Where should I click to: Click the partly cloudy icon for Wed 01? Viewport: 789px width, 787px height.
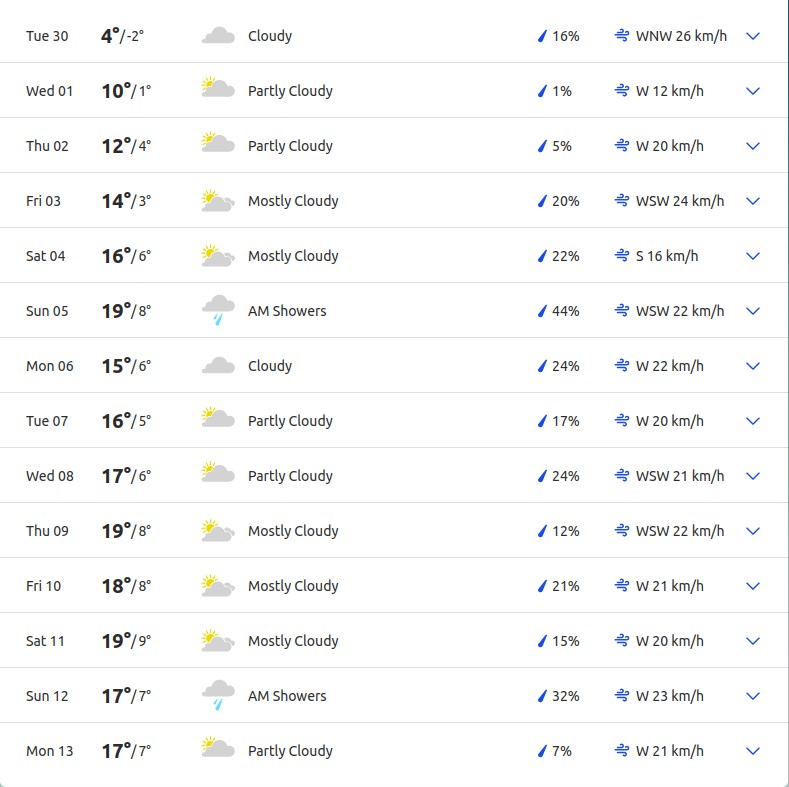pos(218,87)
